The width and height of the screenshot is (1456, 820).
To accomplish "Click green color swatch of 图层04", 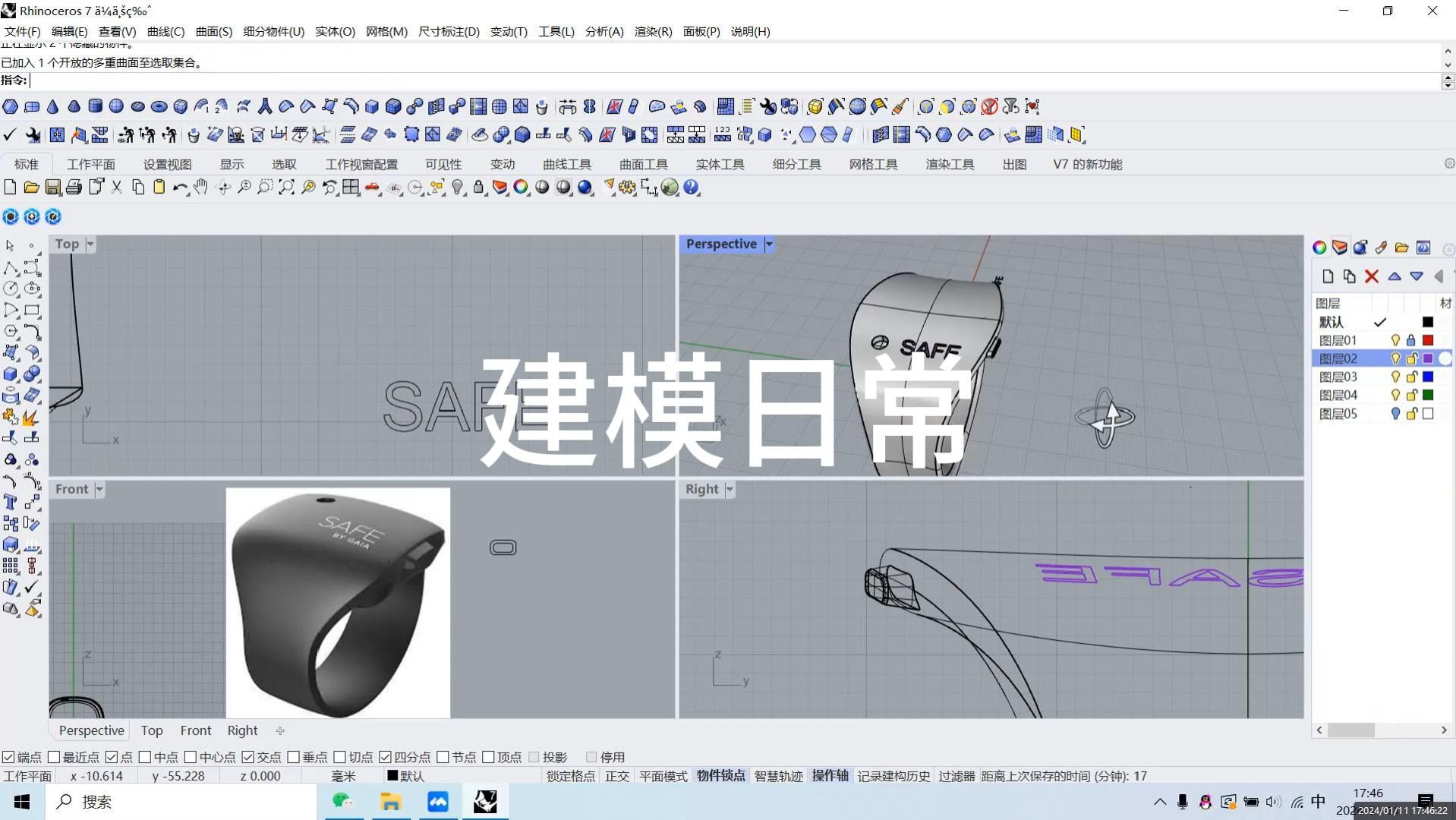I will click(1428, 395).
